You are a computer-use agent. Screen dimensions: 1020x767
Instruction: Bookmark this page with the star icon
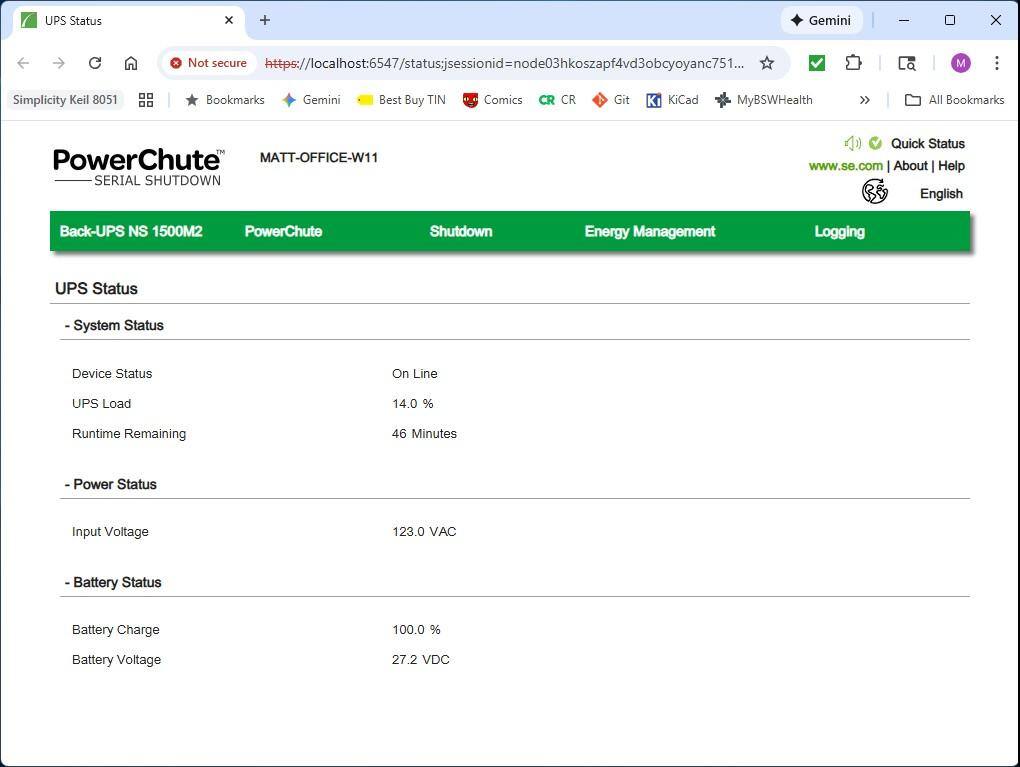[x=767, y=63]
